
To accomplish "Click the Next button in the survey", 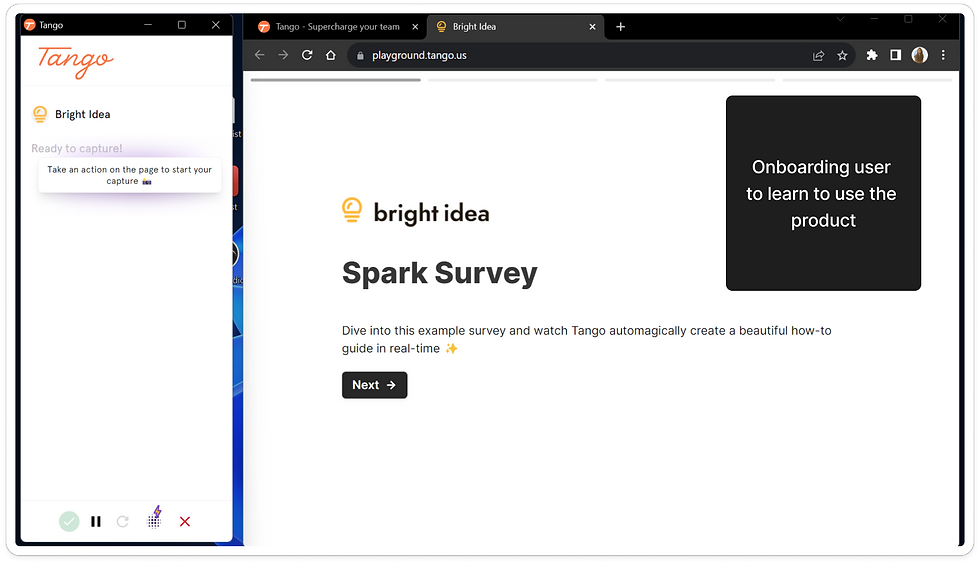I will click(374, 385).
